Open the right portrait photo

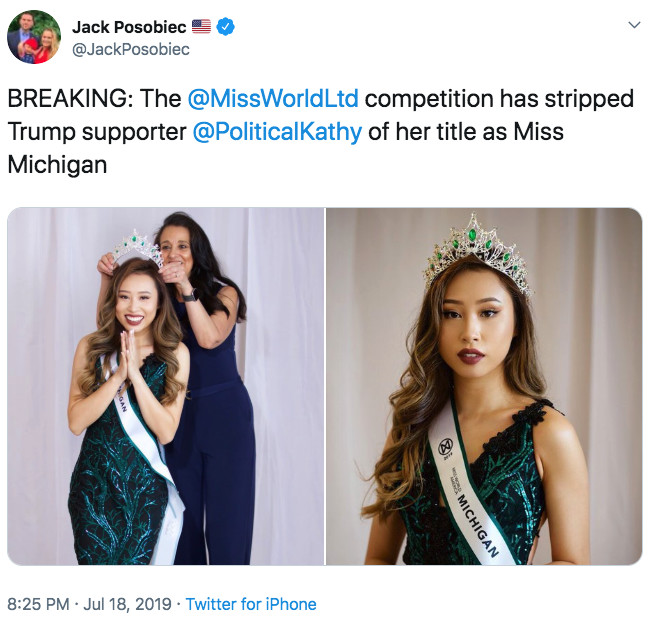(x=484, y=386)
